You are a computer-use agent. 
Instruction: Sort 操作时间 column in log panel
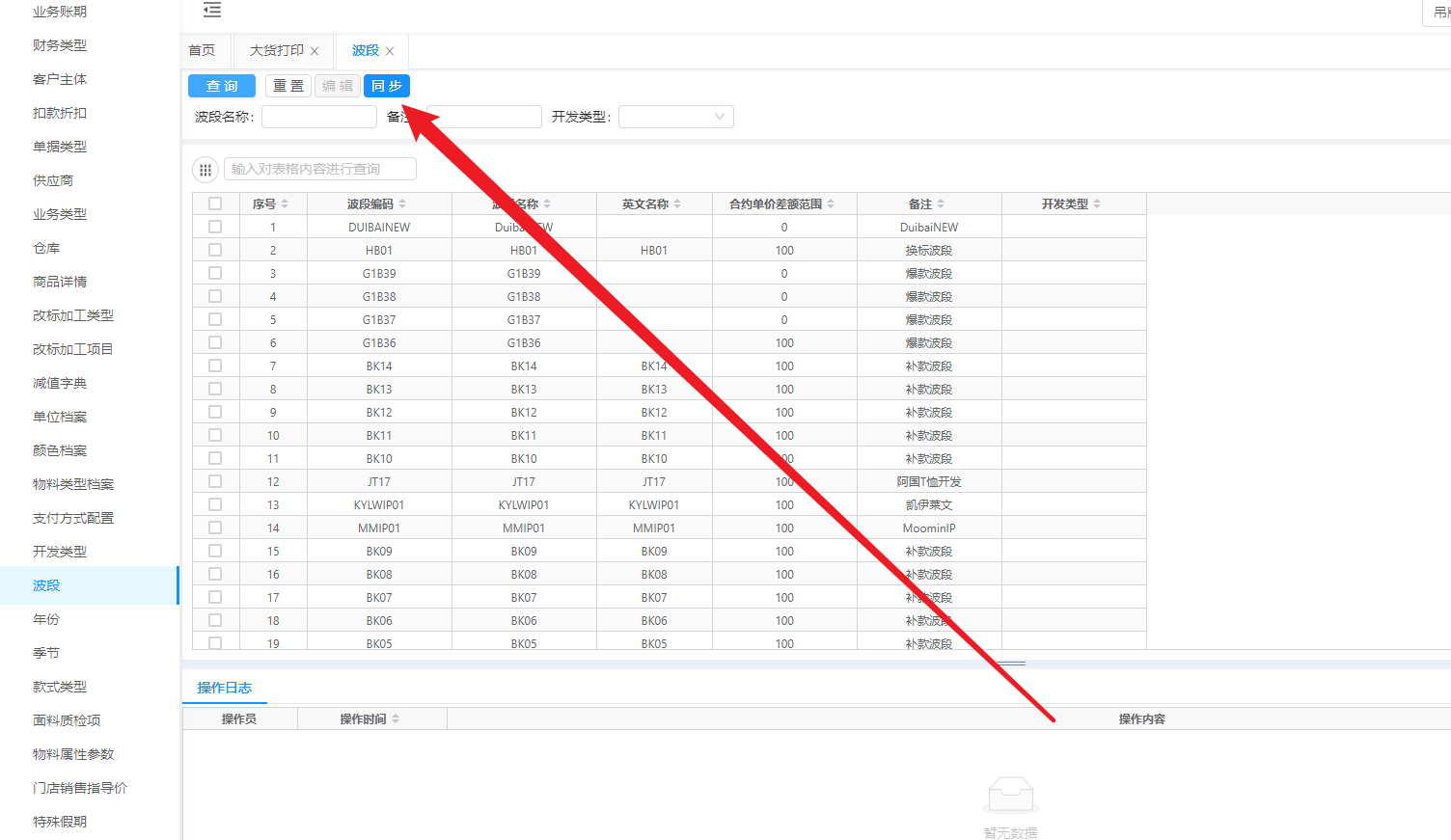(x=396, y=719)
